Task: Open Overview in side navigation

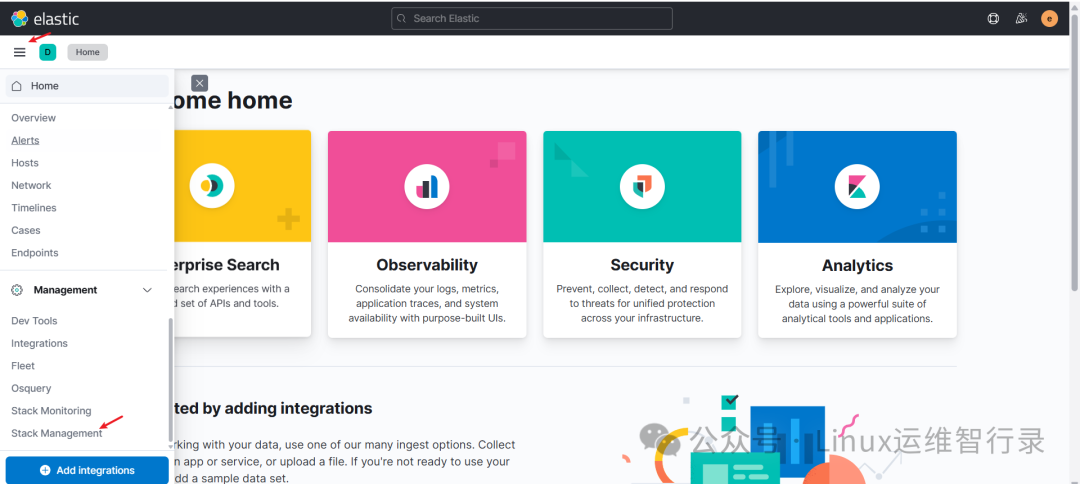Action: click(x=34, y=118)
